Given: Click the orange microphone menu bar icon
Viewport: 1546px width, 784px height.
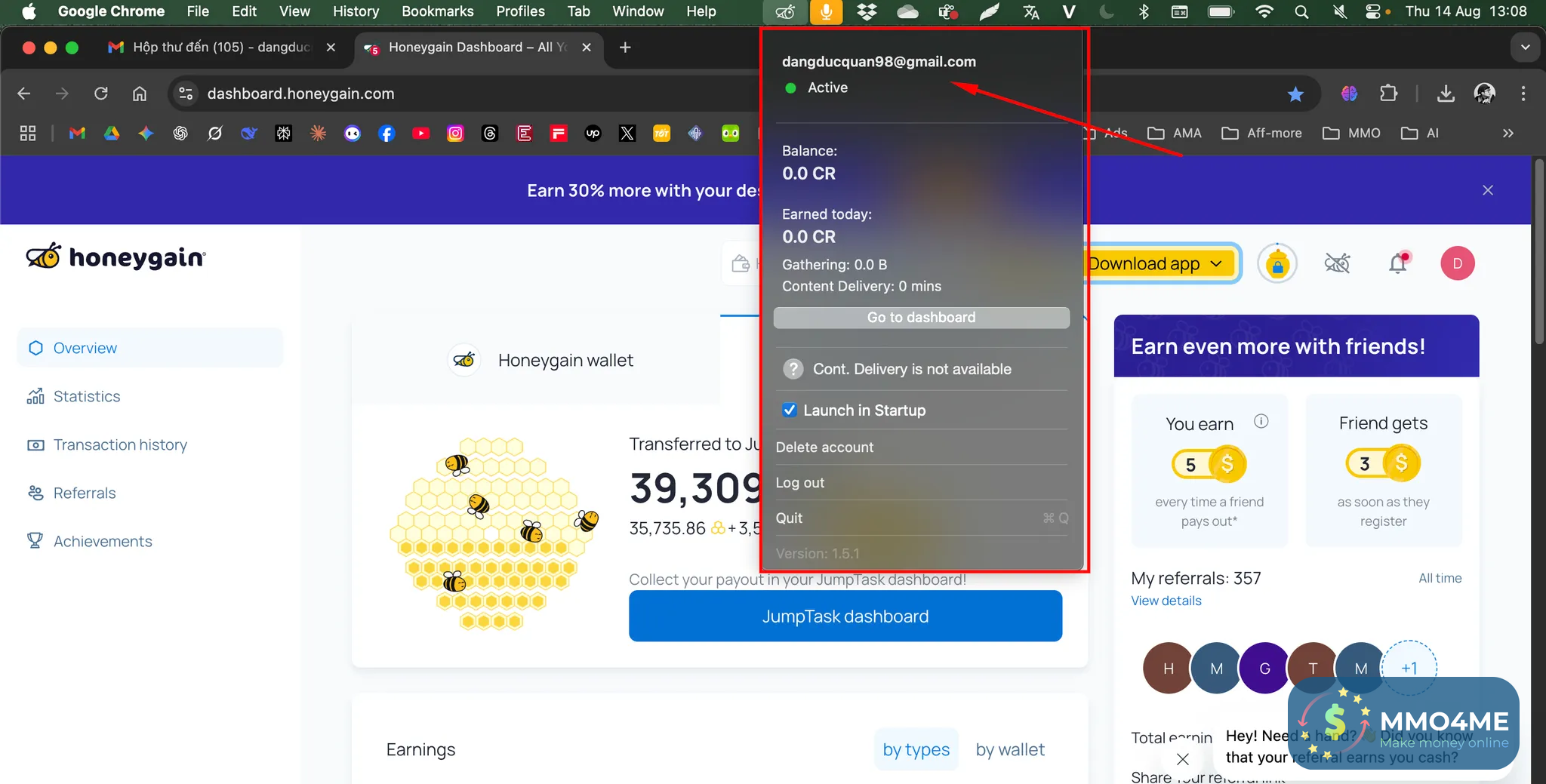Looking at the screenshot, I should [x=826, y=11].
